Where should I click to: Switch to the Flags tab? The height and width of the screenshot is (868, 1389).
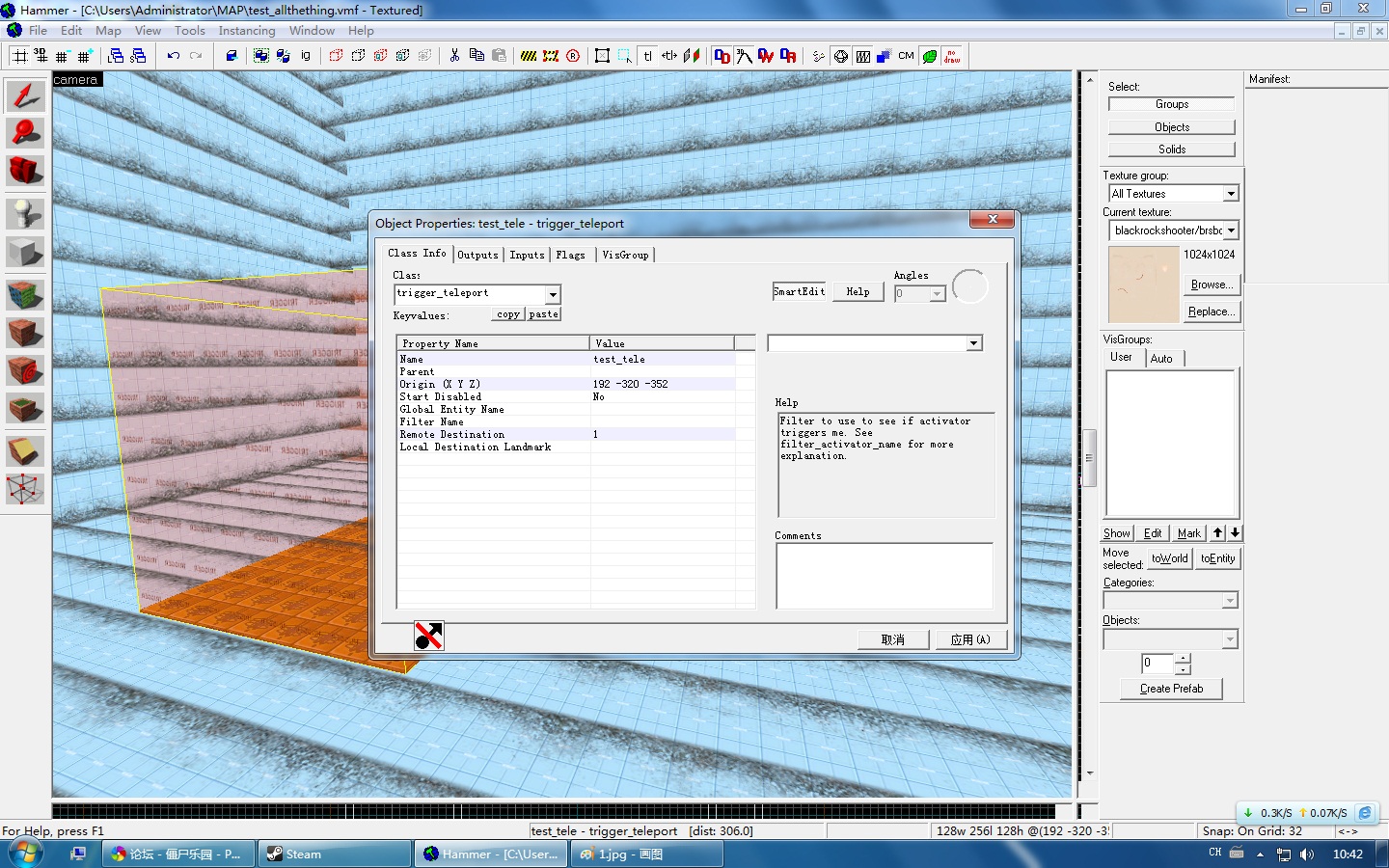[x=570, y=256]
